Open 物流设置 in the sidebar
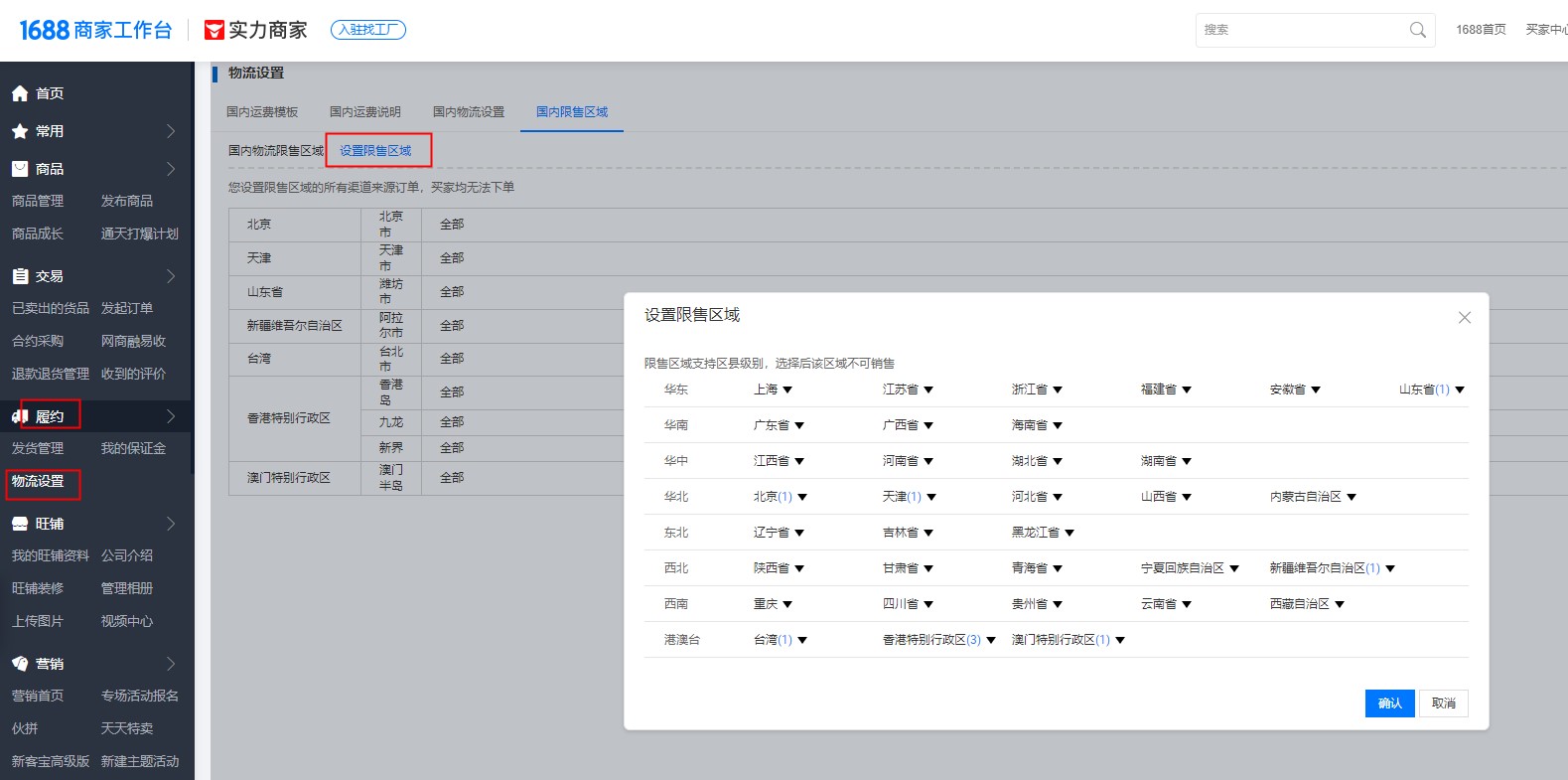Image resolution: width=1568 pixels, height=780 pixels. (x=38, y=482)
